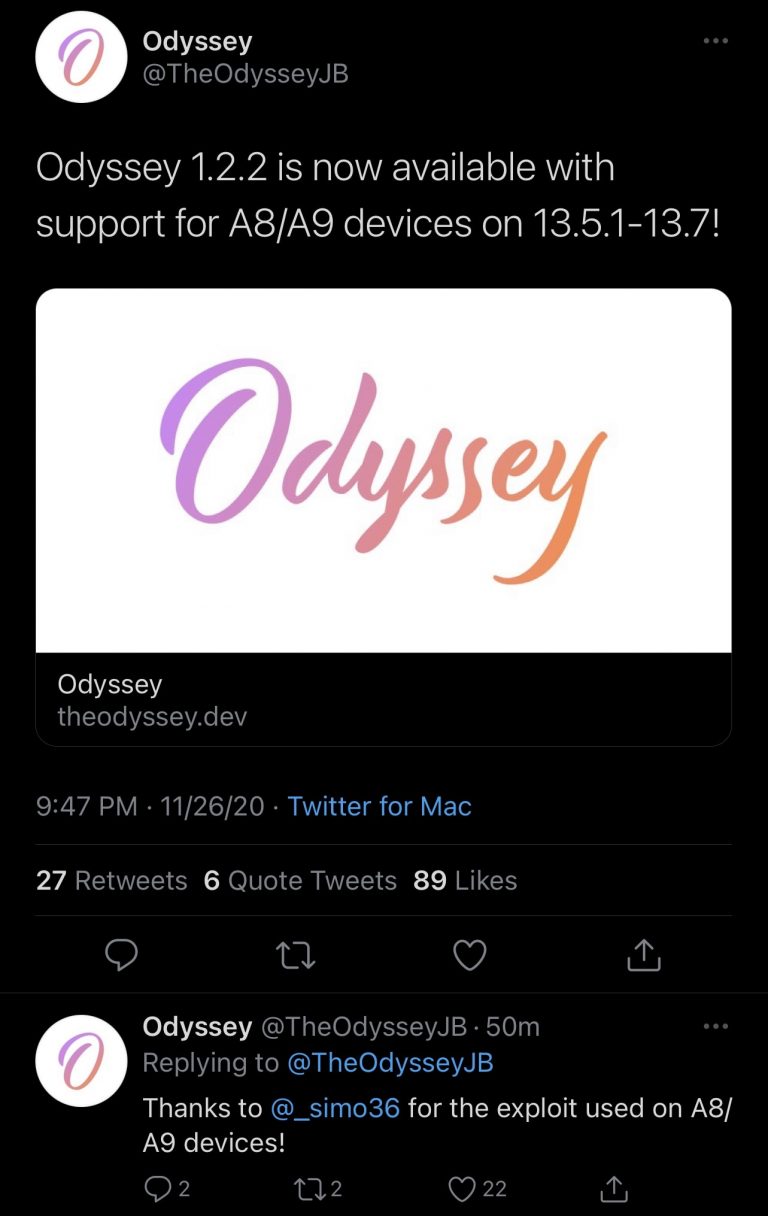
Task: Open the reply composer for the main tweet
Action: (x=121, y=956)
